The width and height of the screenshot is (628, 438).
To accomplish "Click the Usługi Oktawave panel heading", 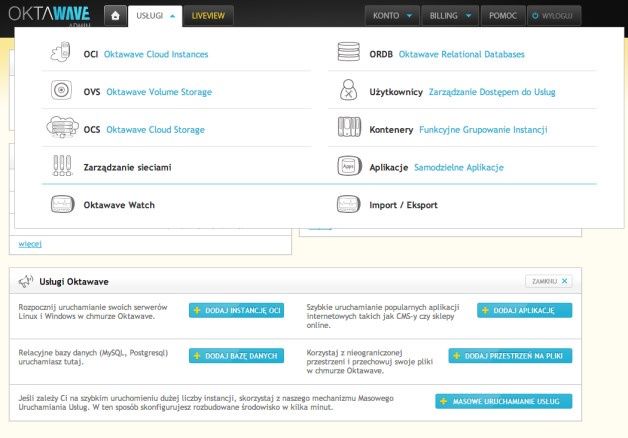I will pyautogui.click(x=74, y=281).
